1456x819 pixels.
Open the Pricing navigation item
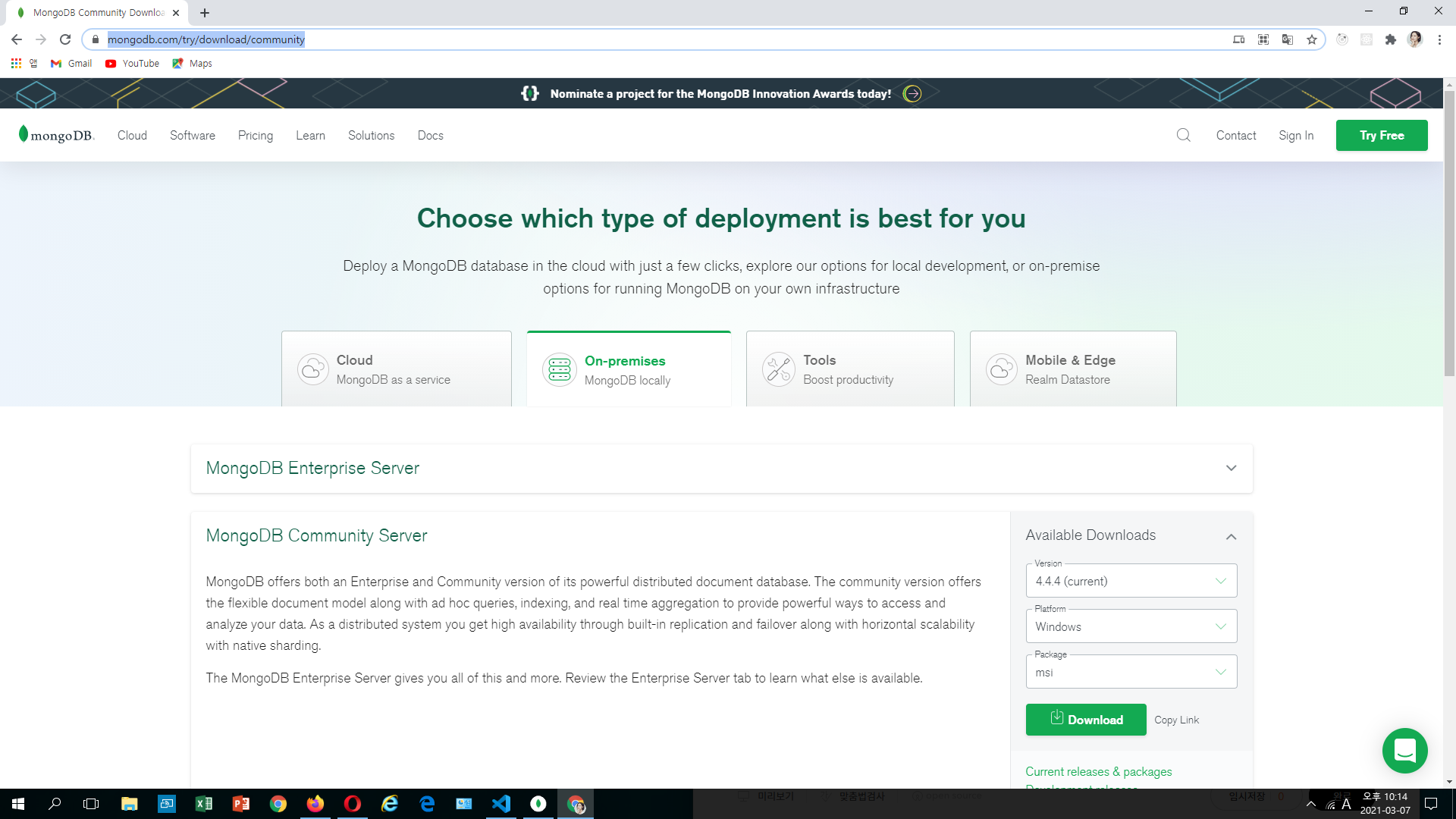[256, 135]
